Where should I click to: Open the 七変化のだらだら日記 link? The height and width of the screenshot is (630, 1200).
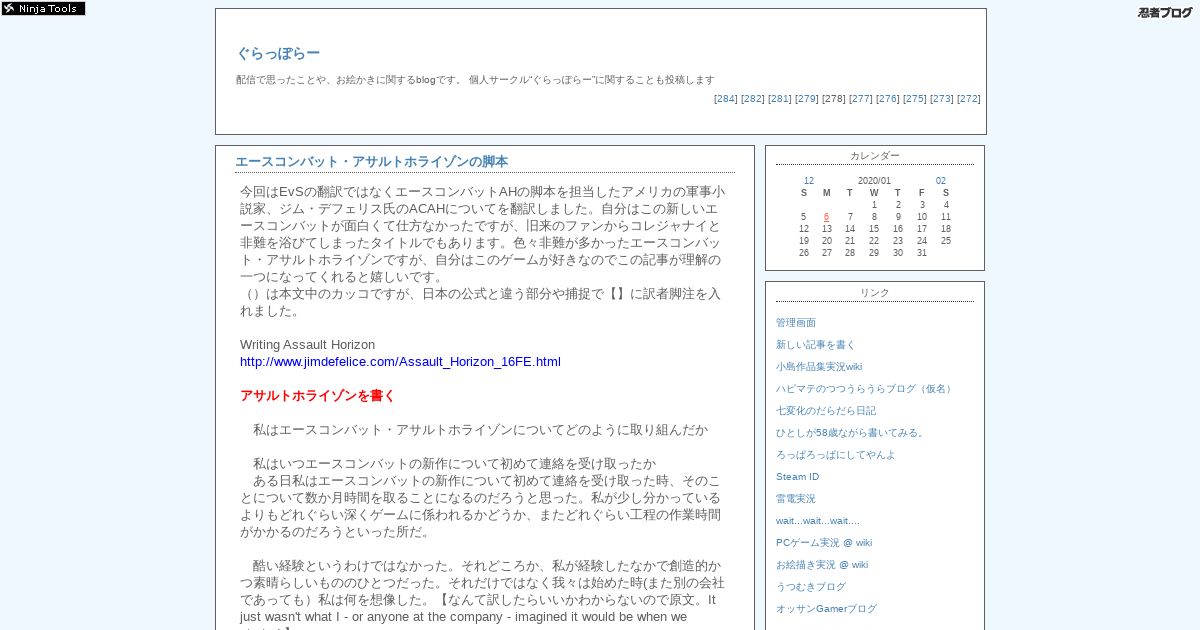pos(826,411)
